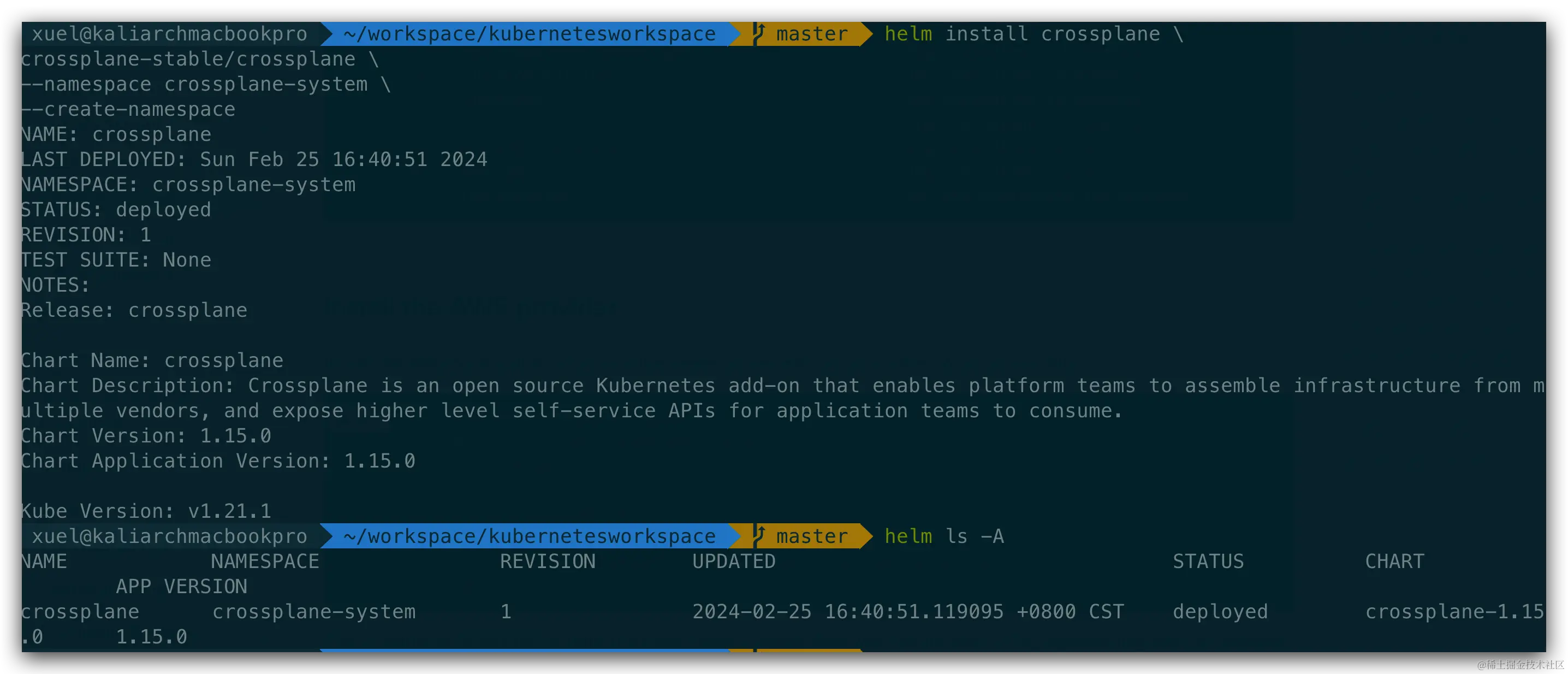Click the 'helm install crossplane \' command text

tap(1034, 33)
